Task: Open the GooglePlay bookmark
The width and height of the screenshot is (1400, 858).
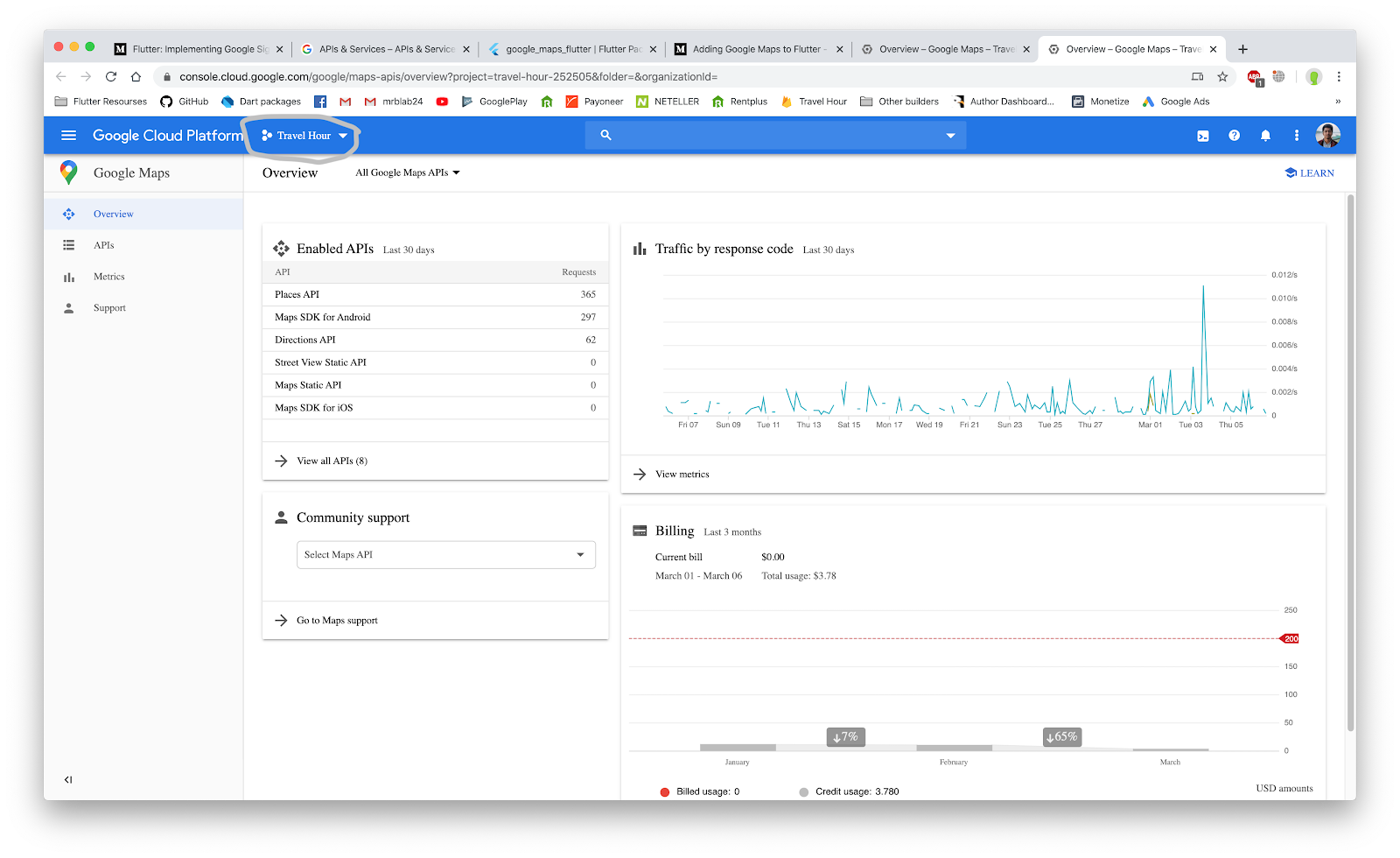Action: (494, 102)
